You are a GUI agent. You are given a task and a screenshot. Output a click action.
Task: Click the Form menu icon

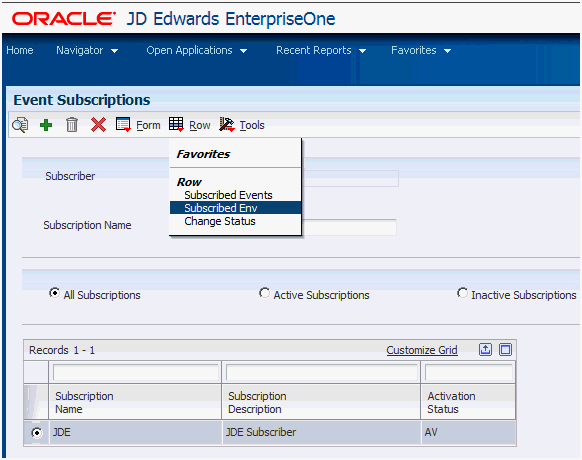[123, 125]
